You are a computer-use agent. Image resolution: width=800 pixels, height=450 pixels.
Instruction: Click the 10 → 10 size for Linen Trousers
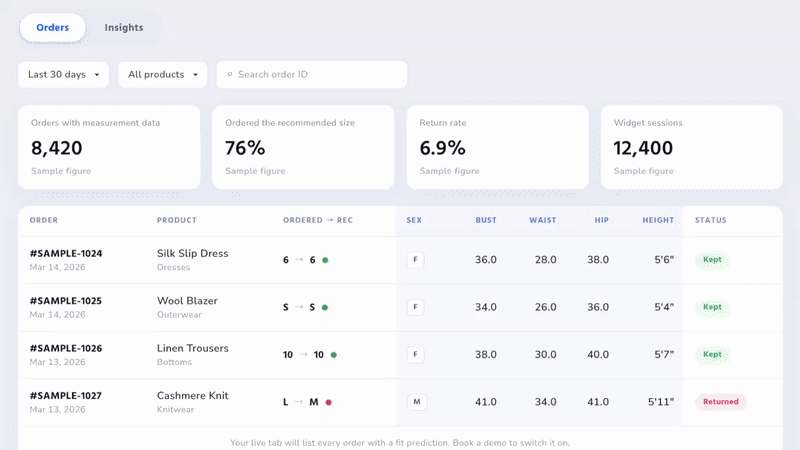303,355
